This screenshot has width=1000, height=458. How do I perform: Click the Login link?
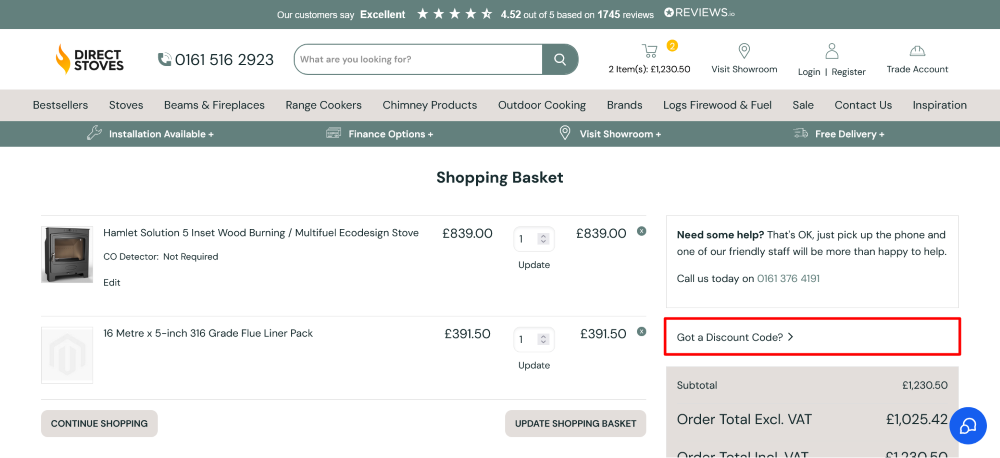(809, 72)
